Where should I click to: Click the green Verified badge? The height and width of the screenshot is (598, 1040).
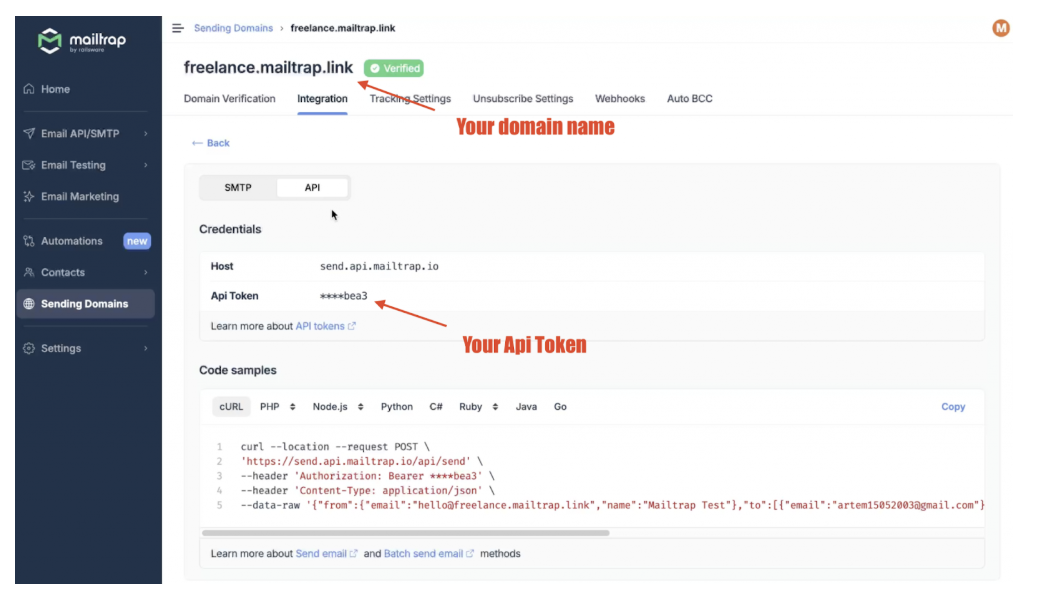point(393,68)
